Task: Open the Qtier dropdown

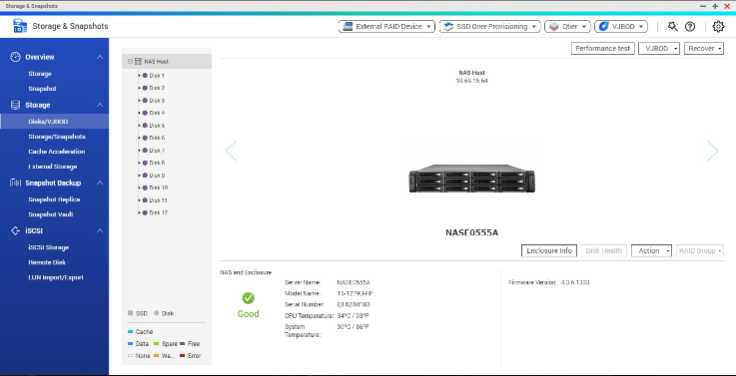Action: (x=567, y=27)
